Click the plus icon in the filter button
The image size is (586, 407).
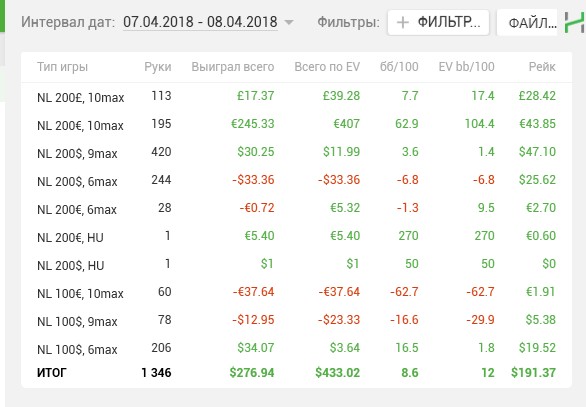click(x=403, y=23)
